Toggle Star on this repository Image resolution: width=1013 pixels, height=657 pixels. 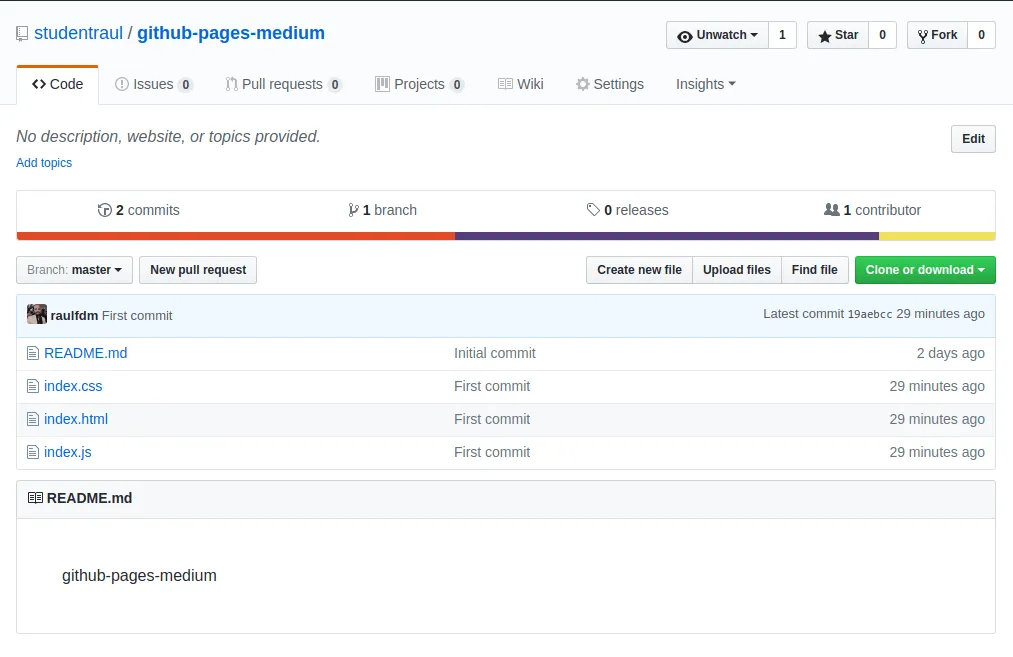(838, 35)
